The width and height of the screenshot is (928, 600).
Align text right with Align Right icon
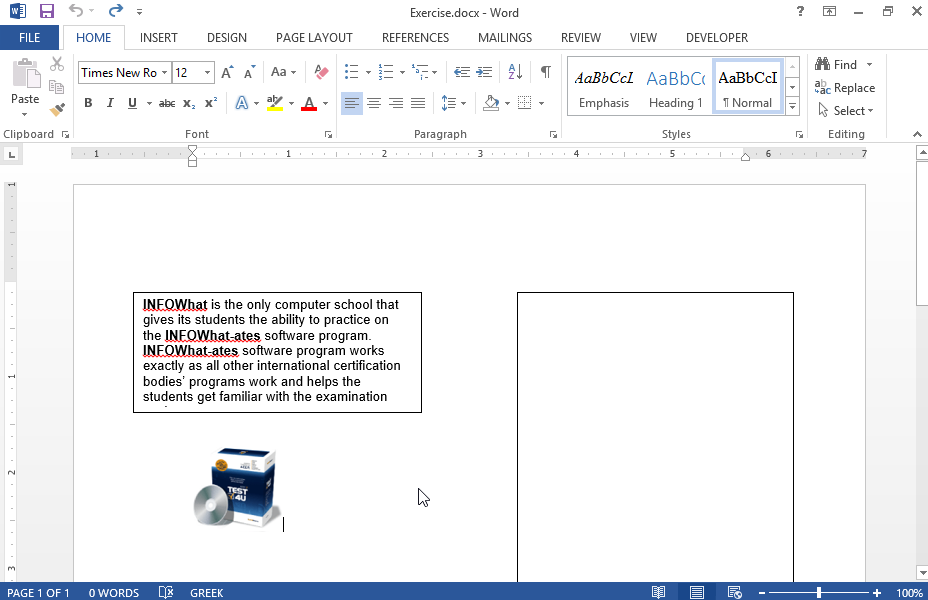396,104
